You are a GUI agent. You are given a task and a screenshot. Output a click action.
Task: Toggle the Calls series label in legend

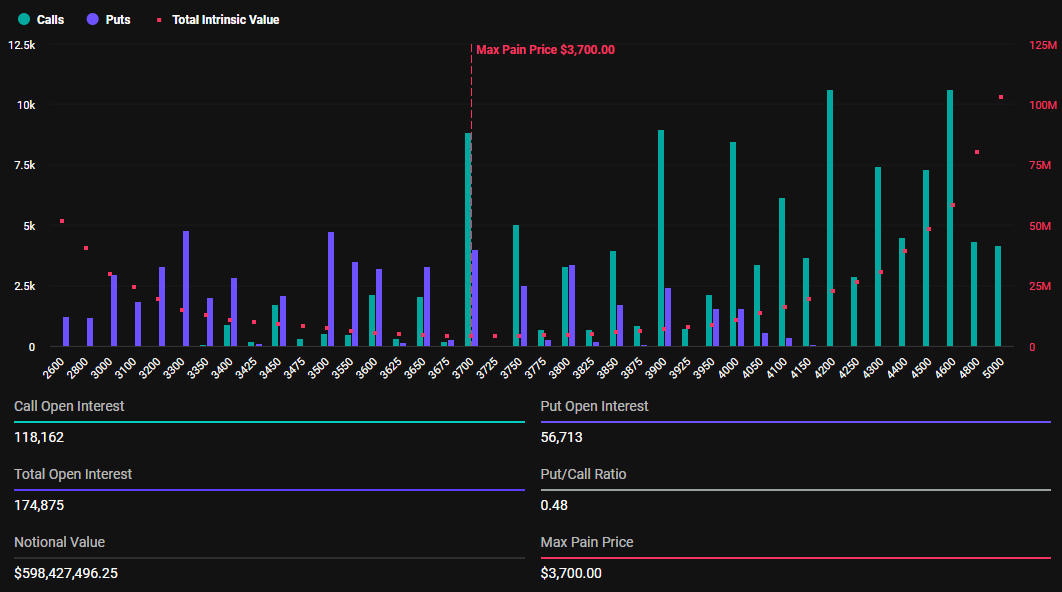click(50, 20)
